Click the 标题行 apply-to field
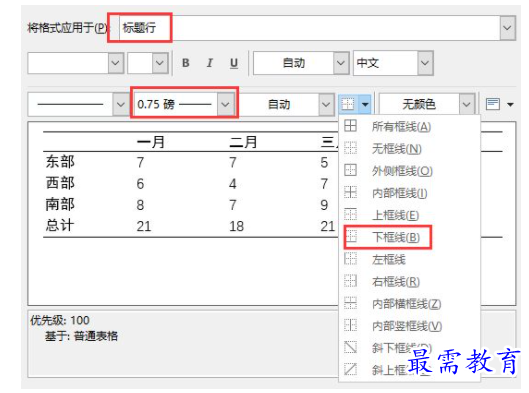 pyautogui.click(x=309, y=28)
